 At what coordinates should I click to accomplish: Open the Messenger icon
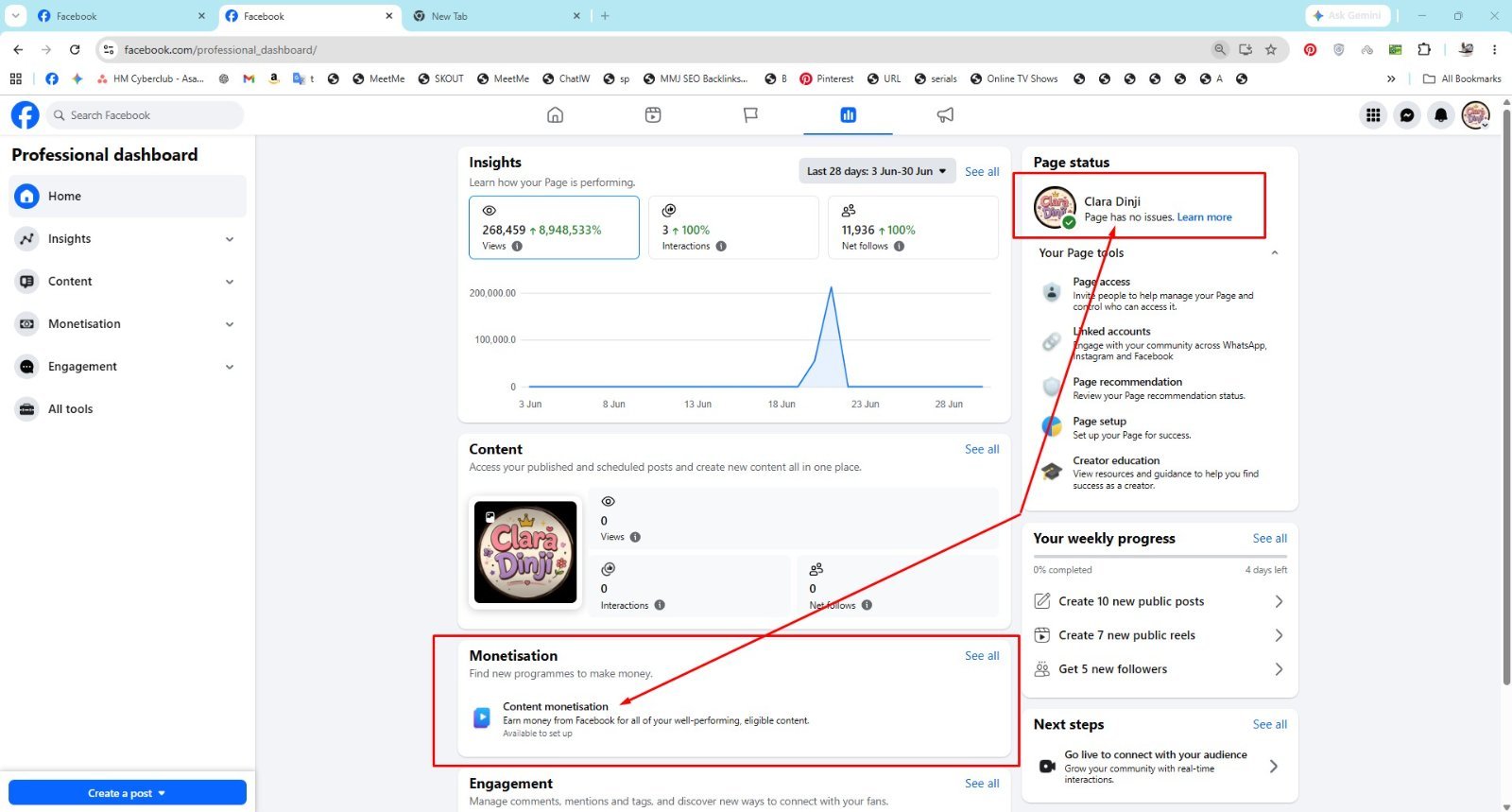pyautogui.click(x=1407, y=115)
